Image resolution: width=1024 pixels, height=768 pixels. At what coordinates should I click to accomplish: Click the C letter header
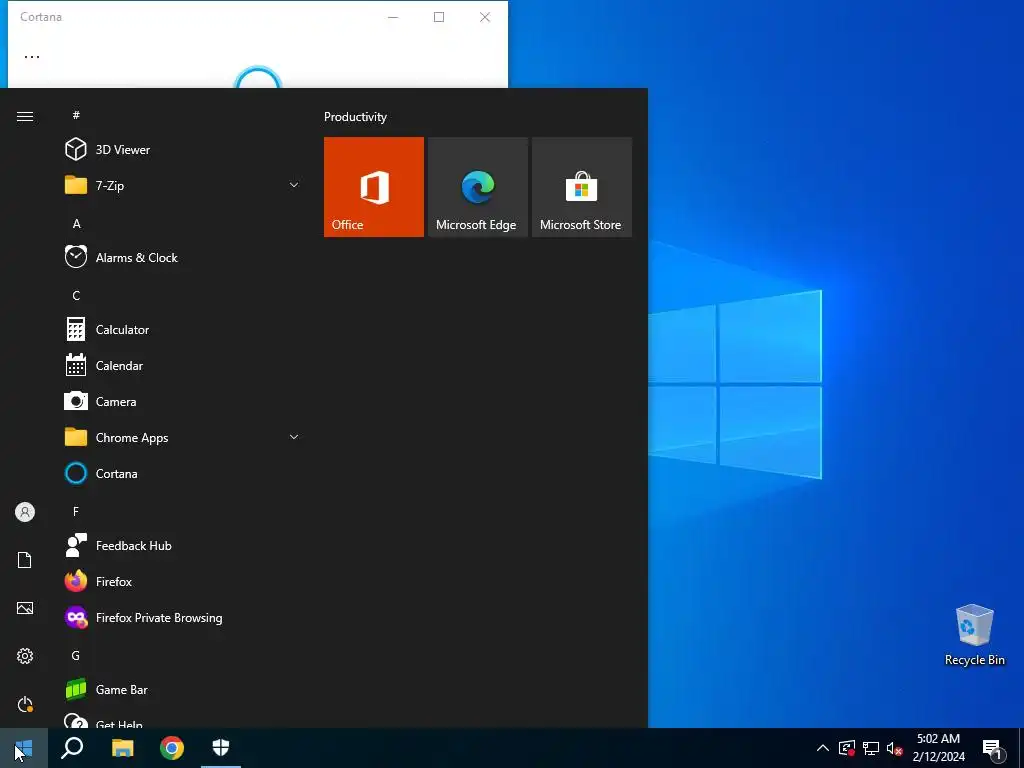76,295
